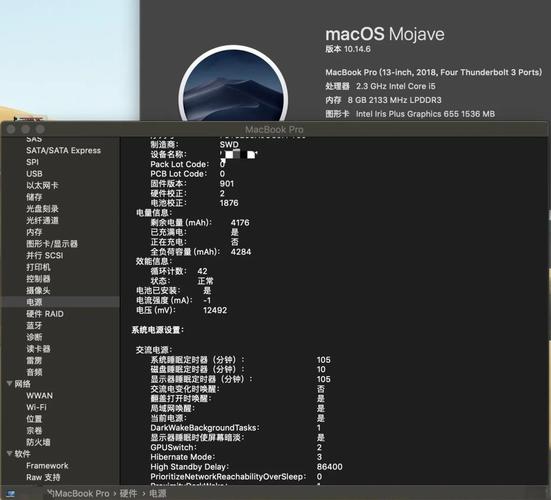This screenshot has height=500, width=551.
Task: Open 音频 in the sidebar
Action: 34,372
